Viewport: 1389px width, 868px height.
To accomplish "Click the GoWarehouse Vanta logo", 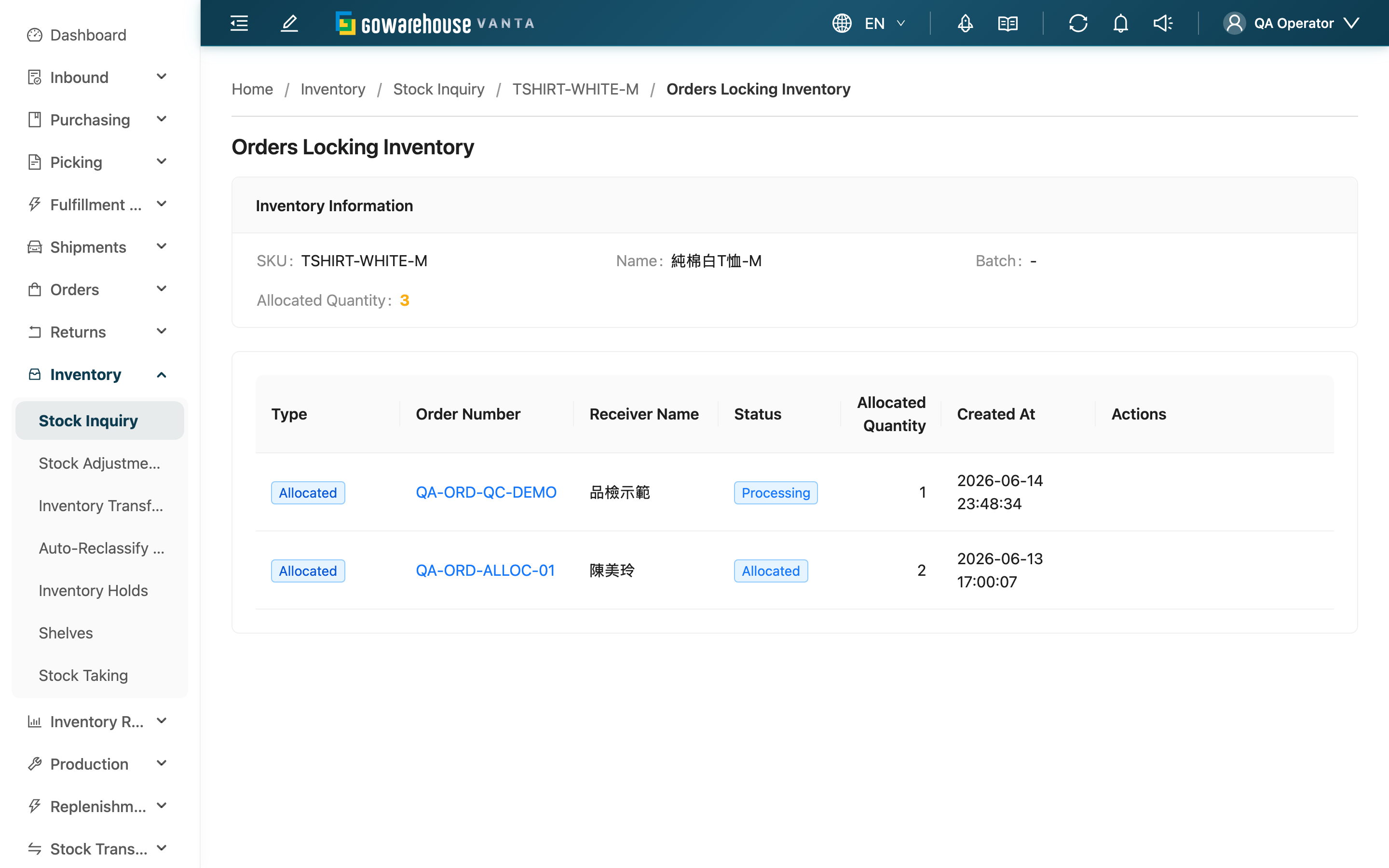I will 435,24.
